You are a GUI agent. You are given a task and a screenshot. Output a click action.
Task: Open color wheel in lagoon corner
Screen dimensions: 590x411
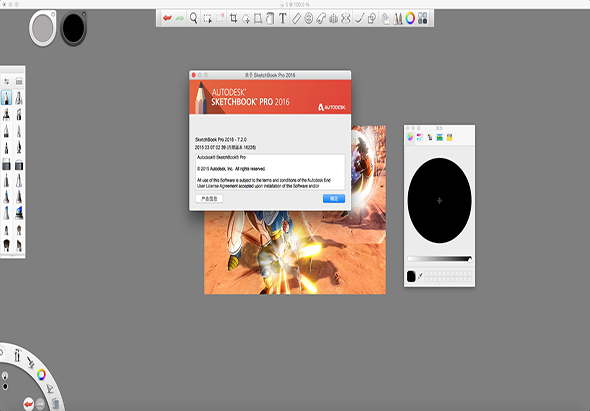pos(41,374)
